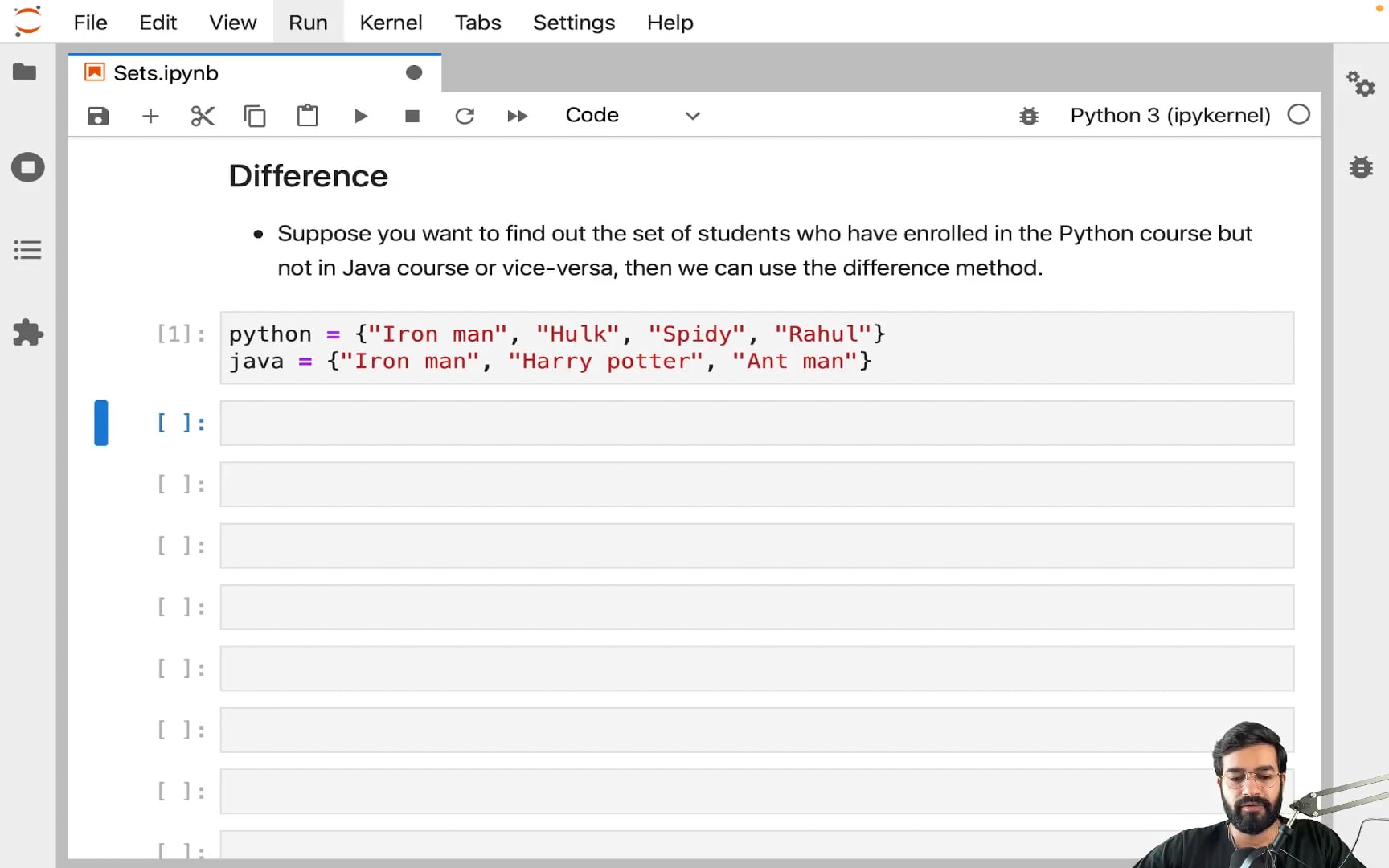
Task: Run the selected cell
Action: coord(360,117)
